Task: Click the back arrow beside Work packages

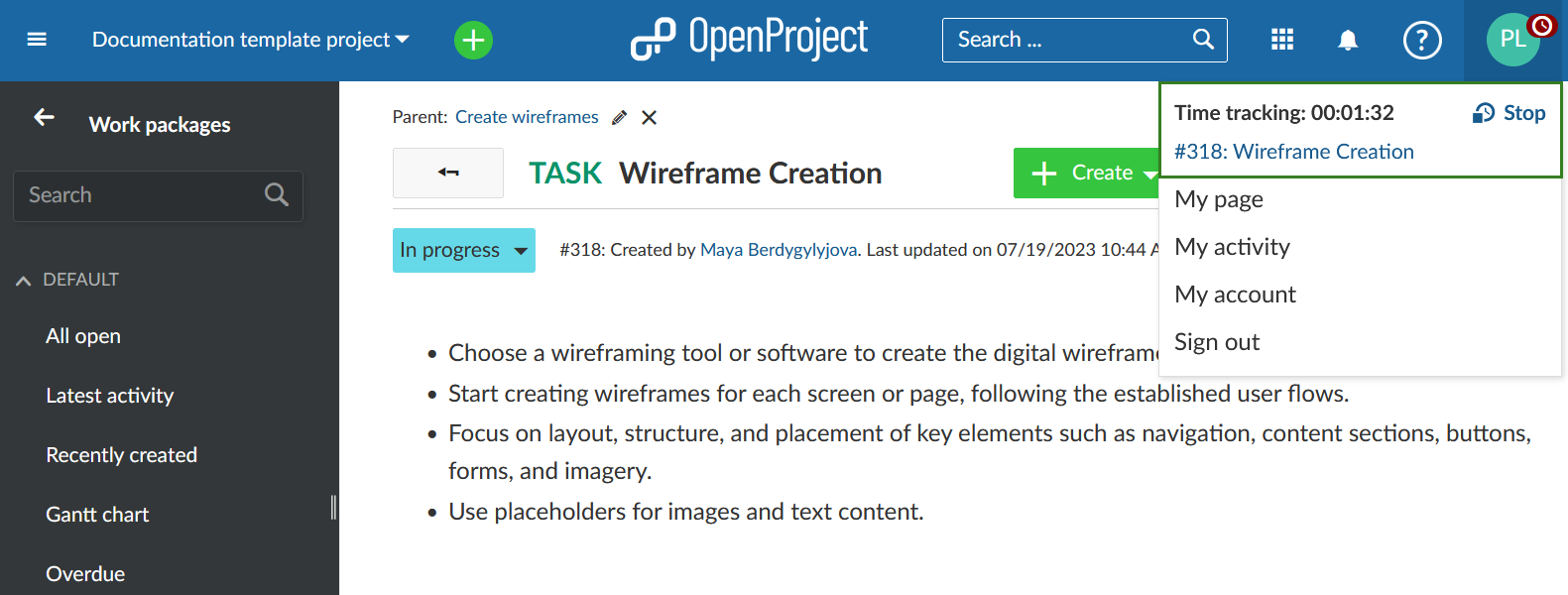Action: [44, 118]
